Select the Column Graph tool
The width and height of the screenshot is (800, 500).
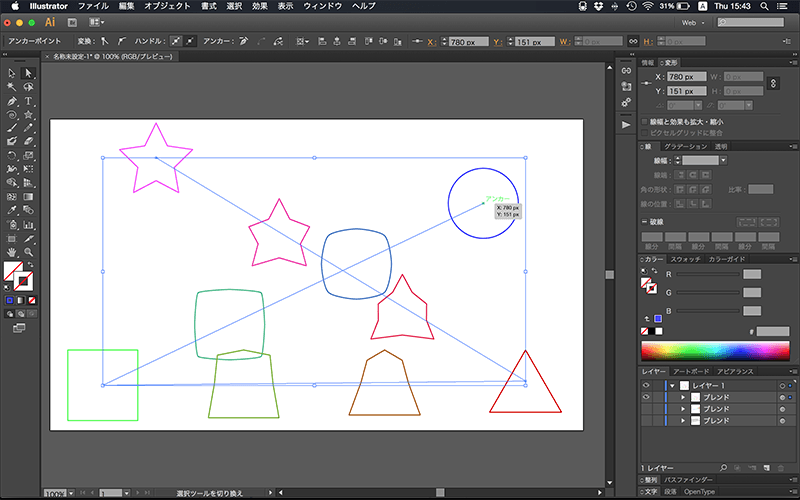point(28,224)
